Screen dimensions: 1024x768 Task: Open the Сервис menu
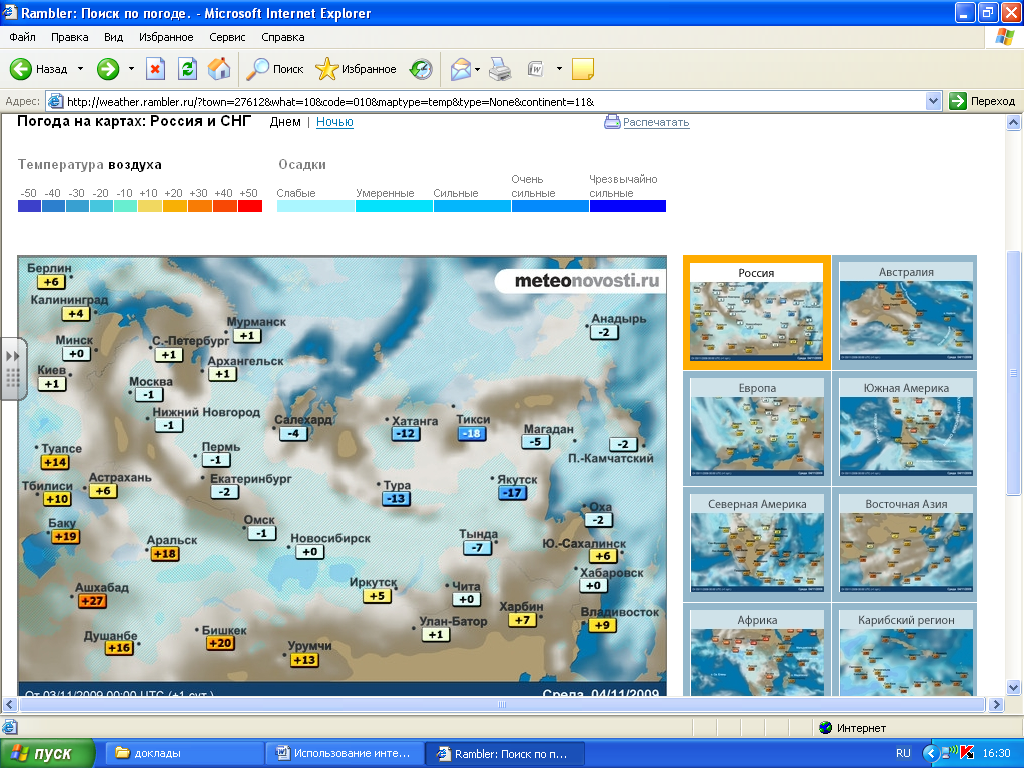tap(227, 37)
